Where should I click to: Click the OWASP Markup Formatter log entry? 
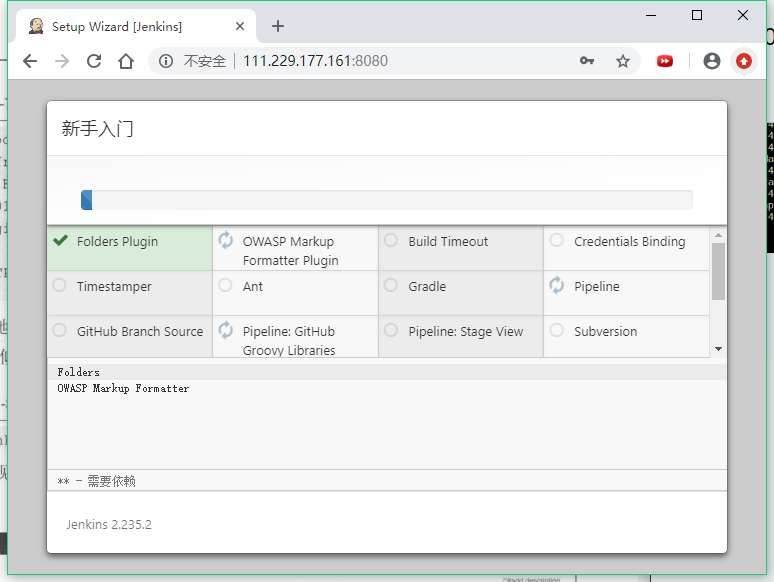[123, 388]
